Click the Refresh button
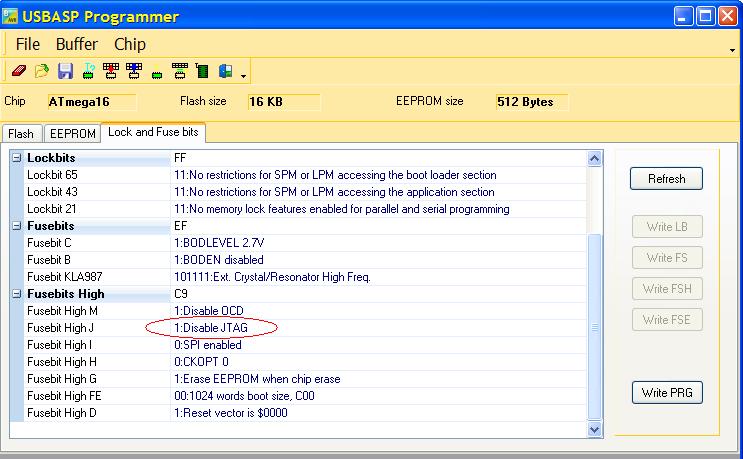 click(x=666, y=179)
